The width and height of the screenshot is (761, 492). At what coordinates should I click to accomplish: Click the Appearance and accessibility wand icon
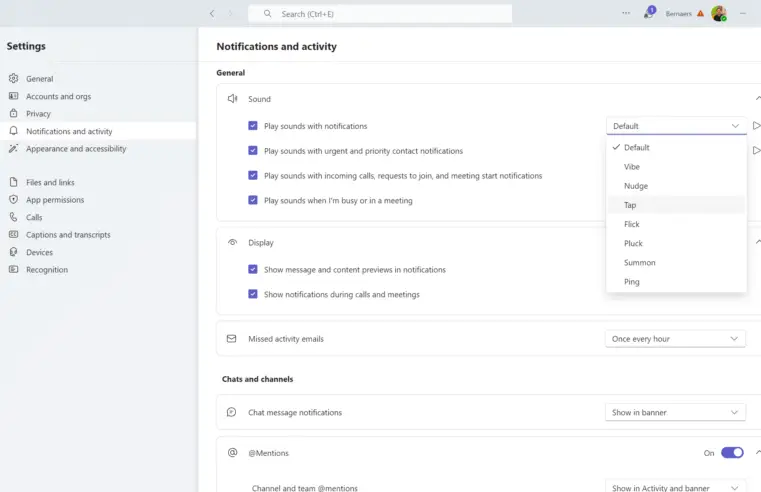click(x=14, y=148)
